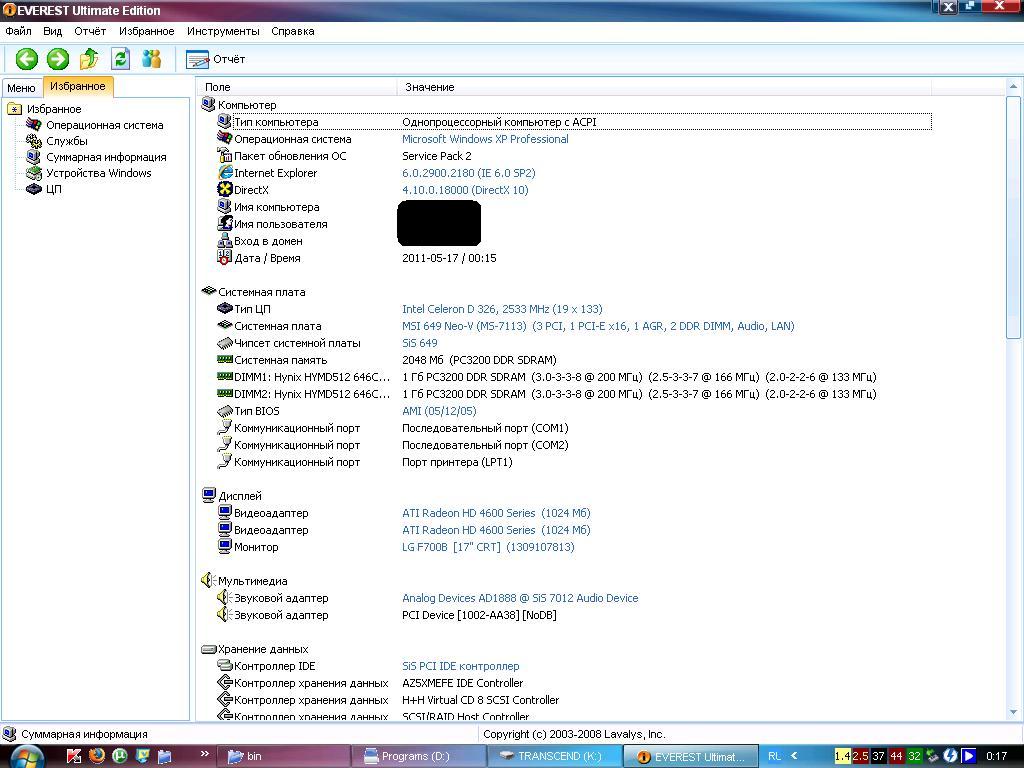Screen dimensions: 1024x768
Task: Select Суммарная информация in the favorites tree
Action: click(106, 157)
